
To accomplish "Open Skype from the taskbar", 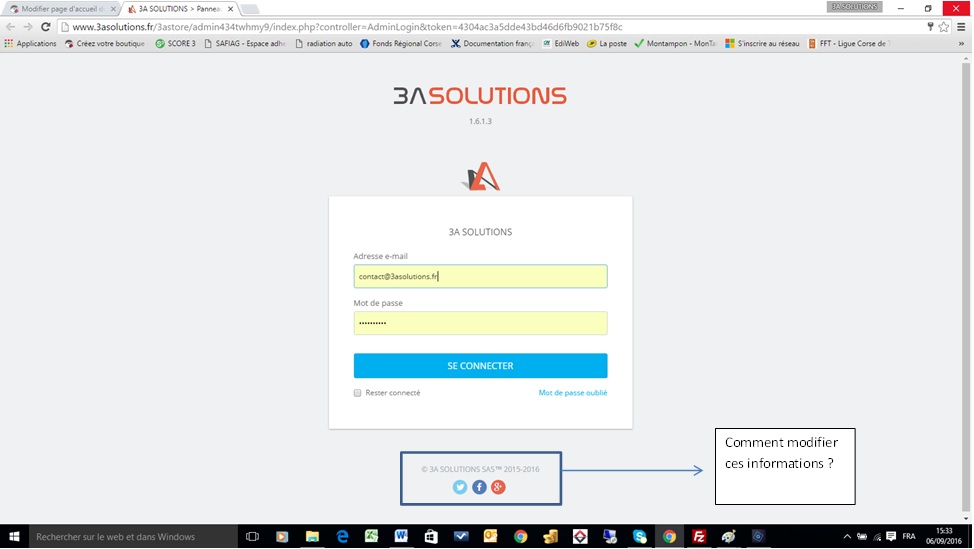I will point(640,537).
